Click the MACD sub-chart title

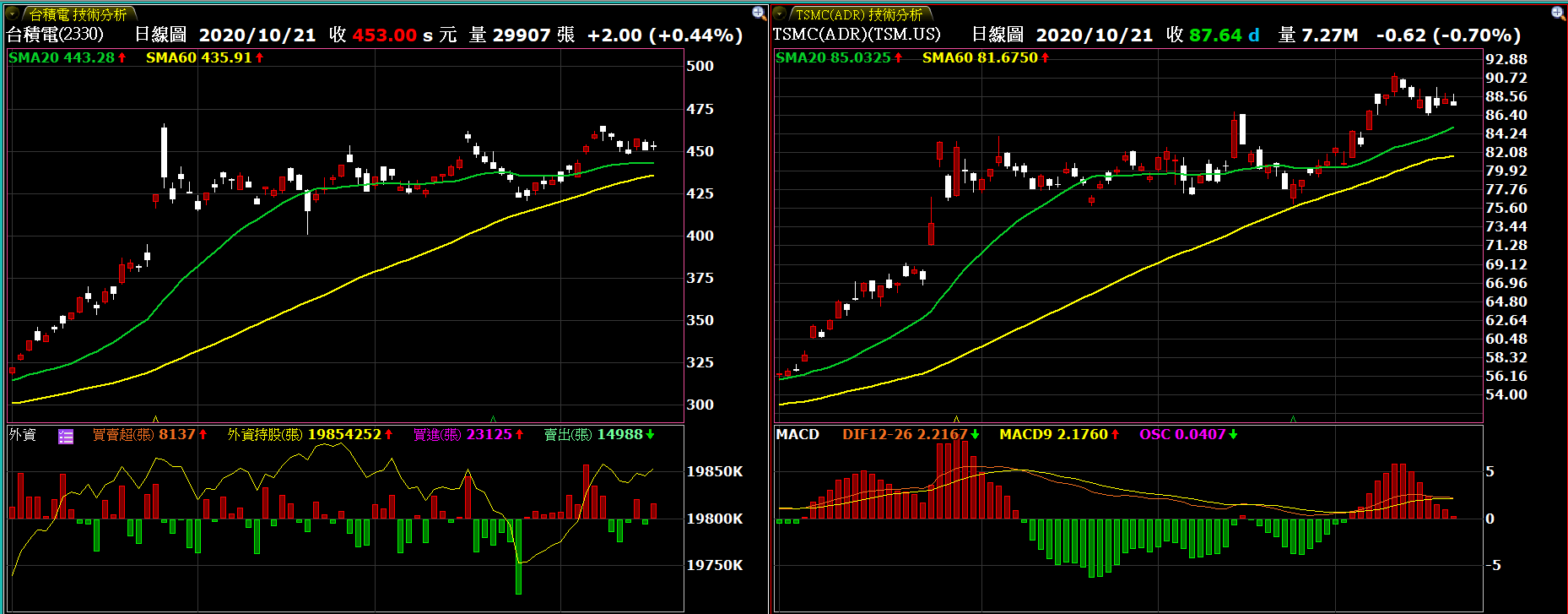tap(798, 434)
